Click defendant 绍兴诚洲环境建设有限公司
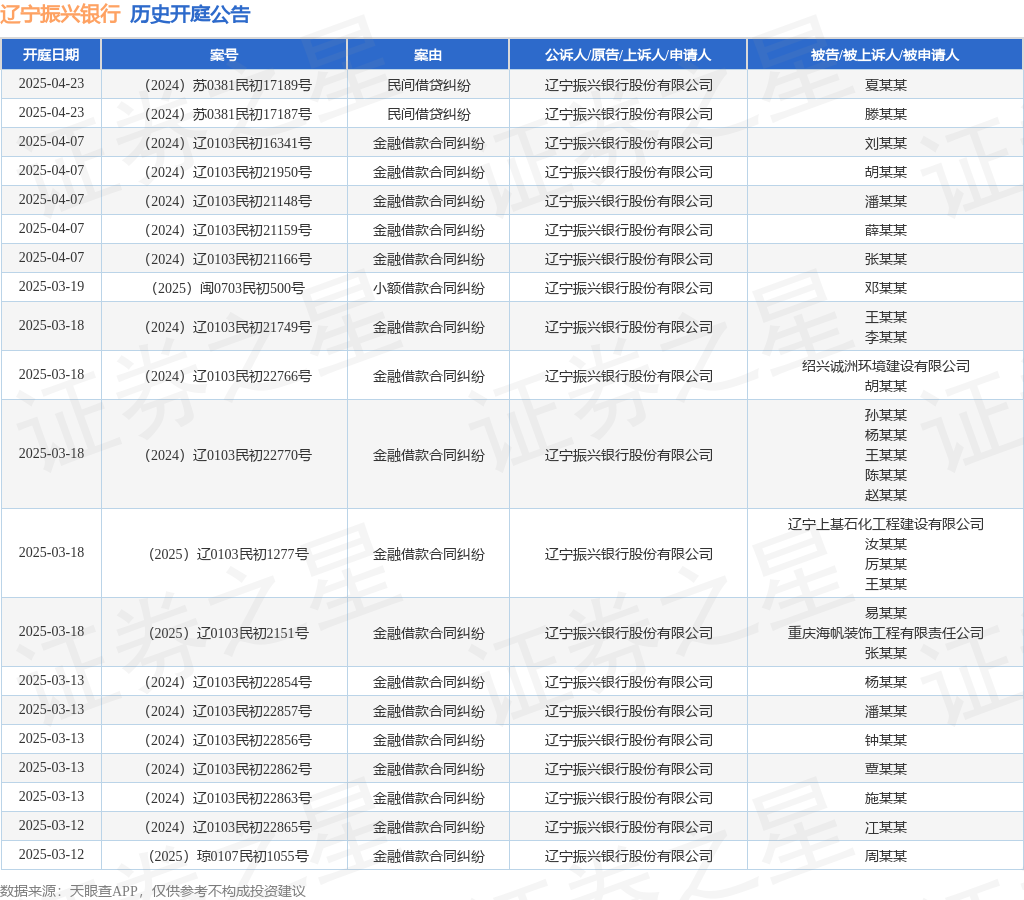This screenshot has width=1024, height=900. click(x=886, y=366)
